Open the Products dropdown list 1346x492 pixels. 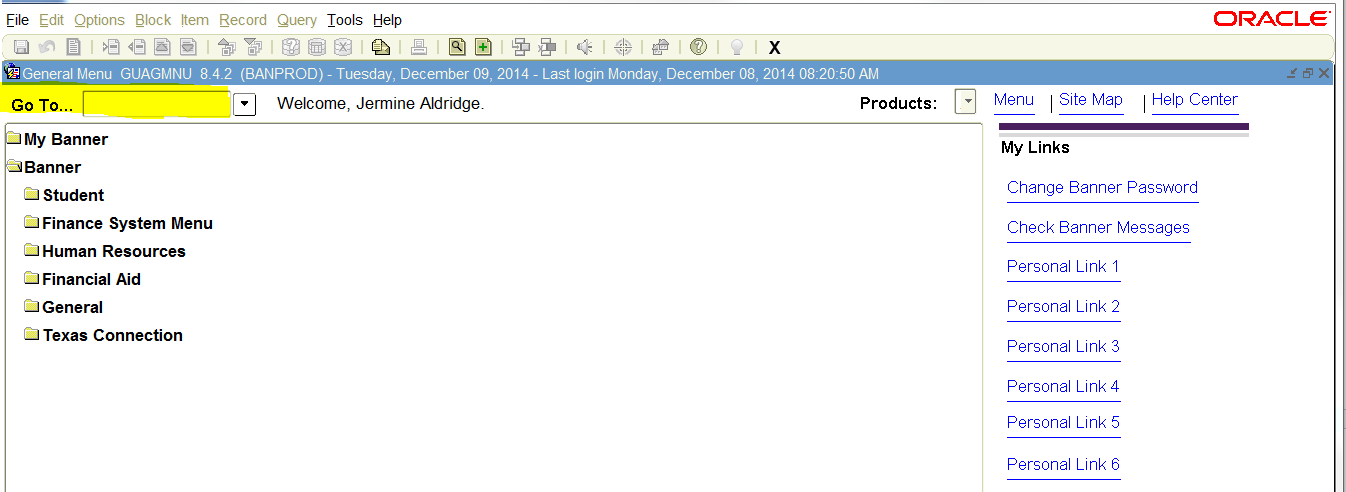coord(965,102)
